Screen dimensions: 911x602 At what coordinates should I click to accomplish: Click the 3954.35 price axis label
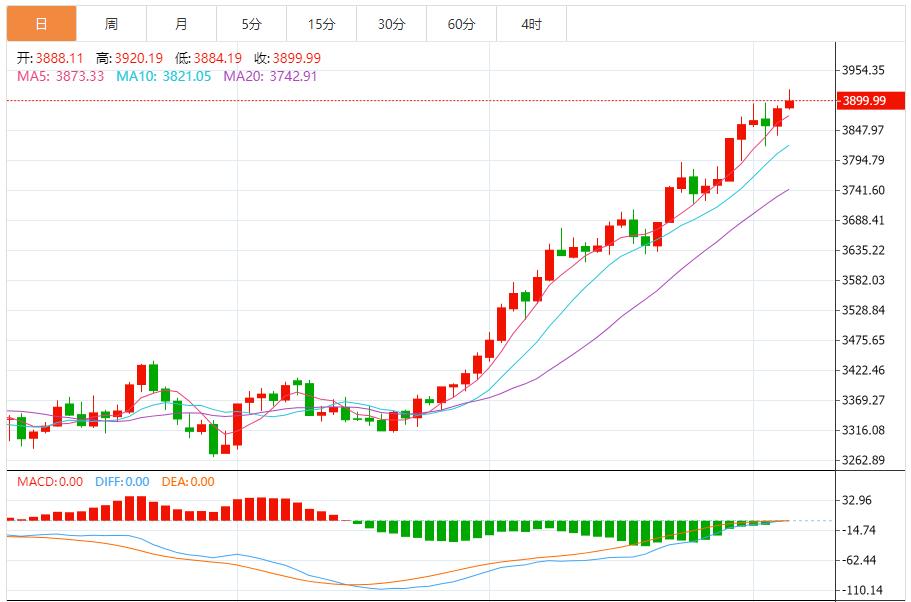pos(864,70)
